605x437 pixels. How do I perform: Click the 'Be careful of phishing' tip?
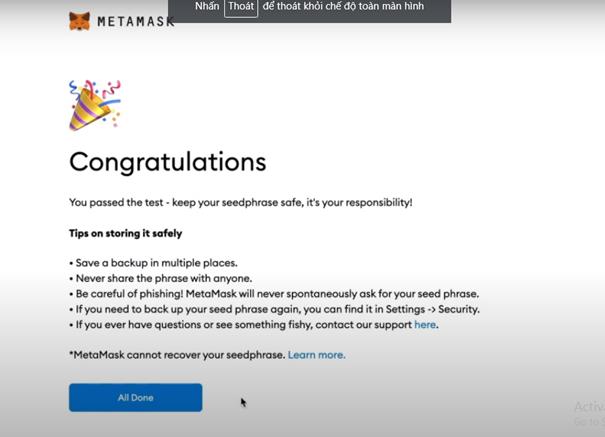(x=274, y=294)
